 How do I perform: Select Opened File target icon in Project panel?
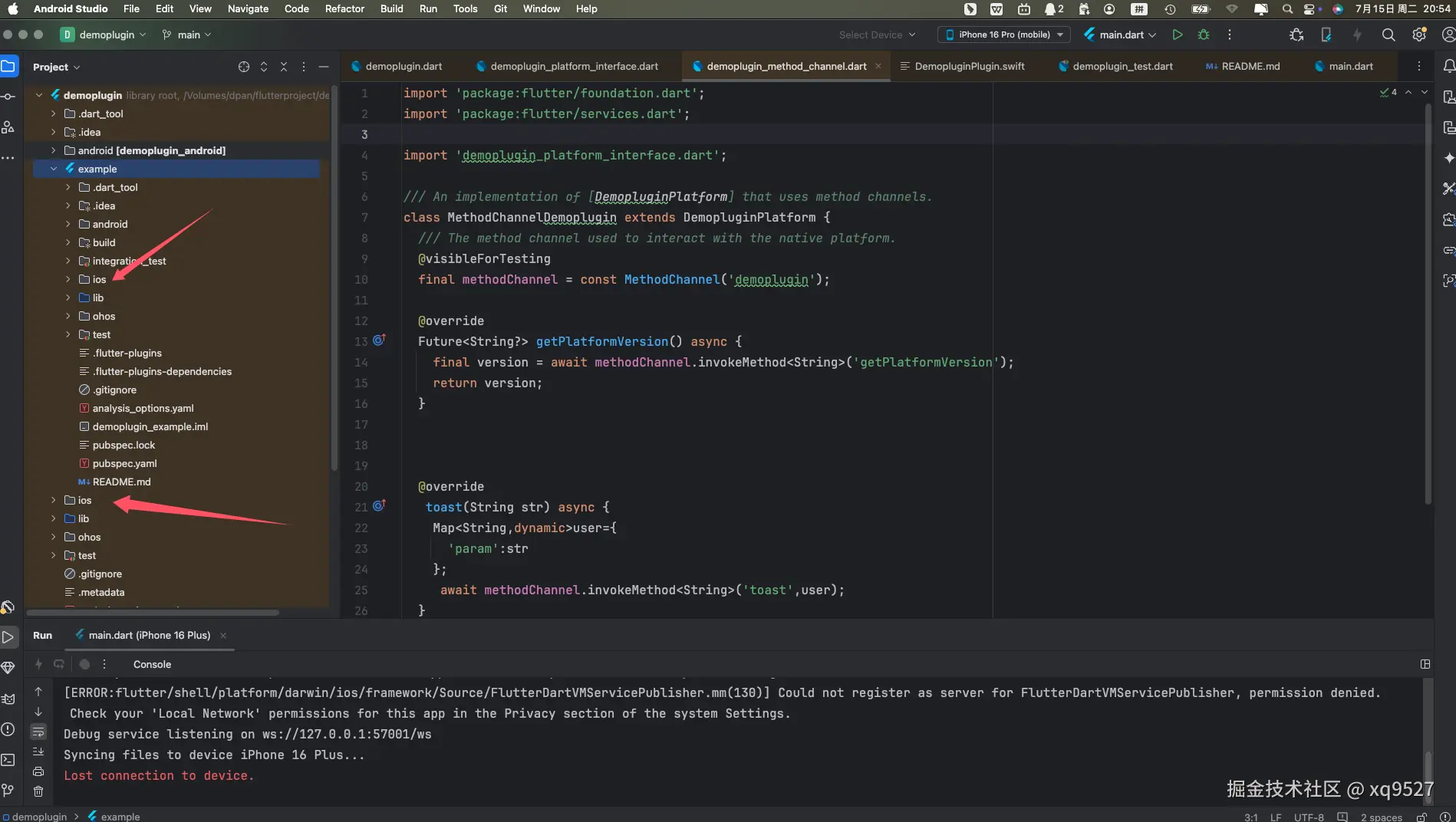244,67
